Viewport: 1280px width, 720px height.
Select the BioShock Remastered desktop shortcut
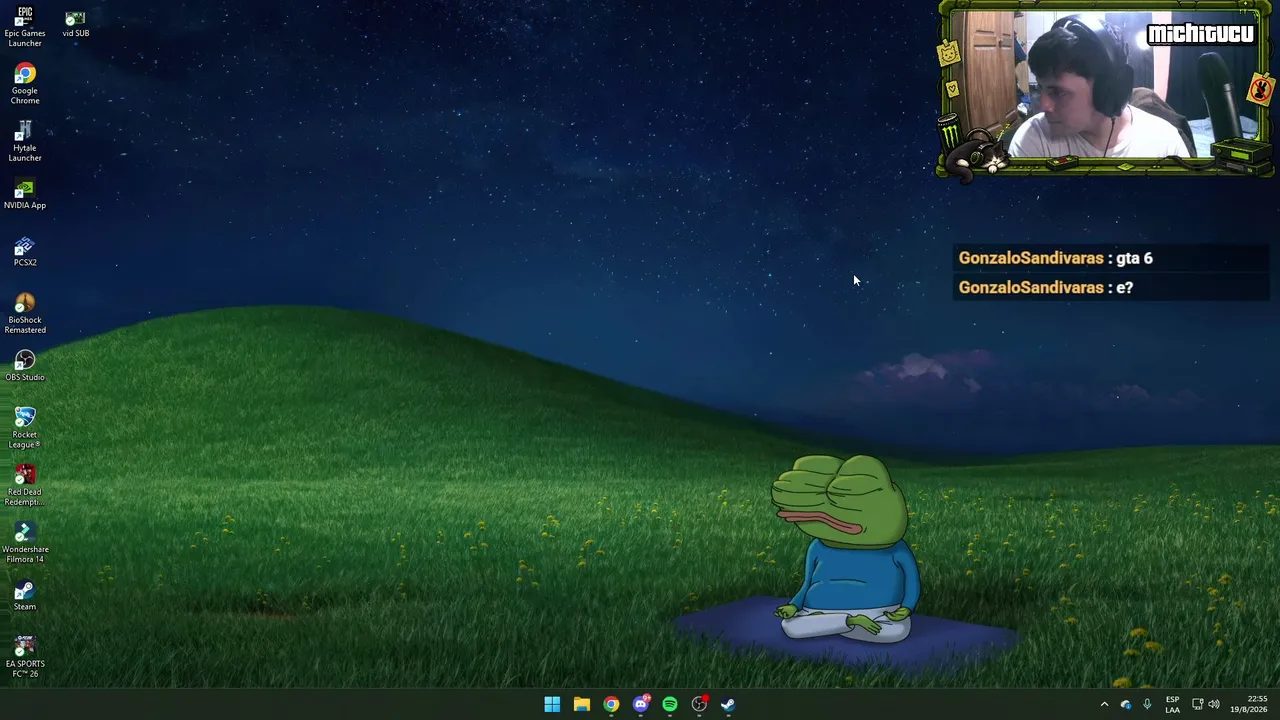tap(25, 313)
